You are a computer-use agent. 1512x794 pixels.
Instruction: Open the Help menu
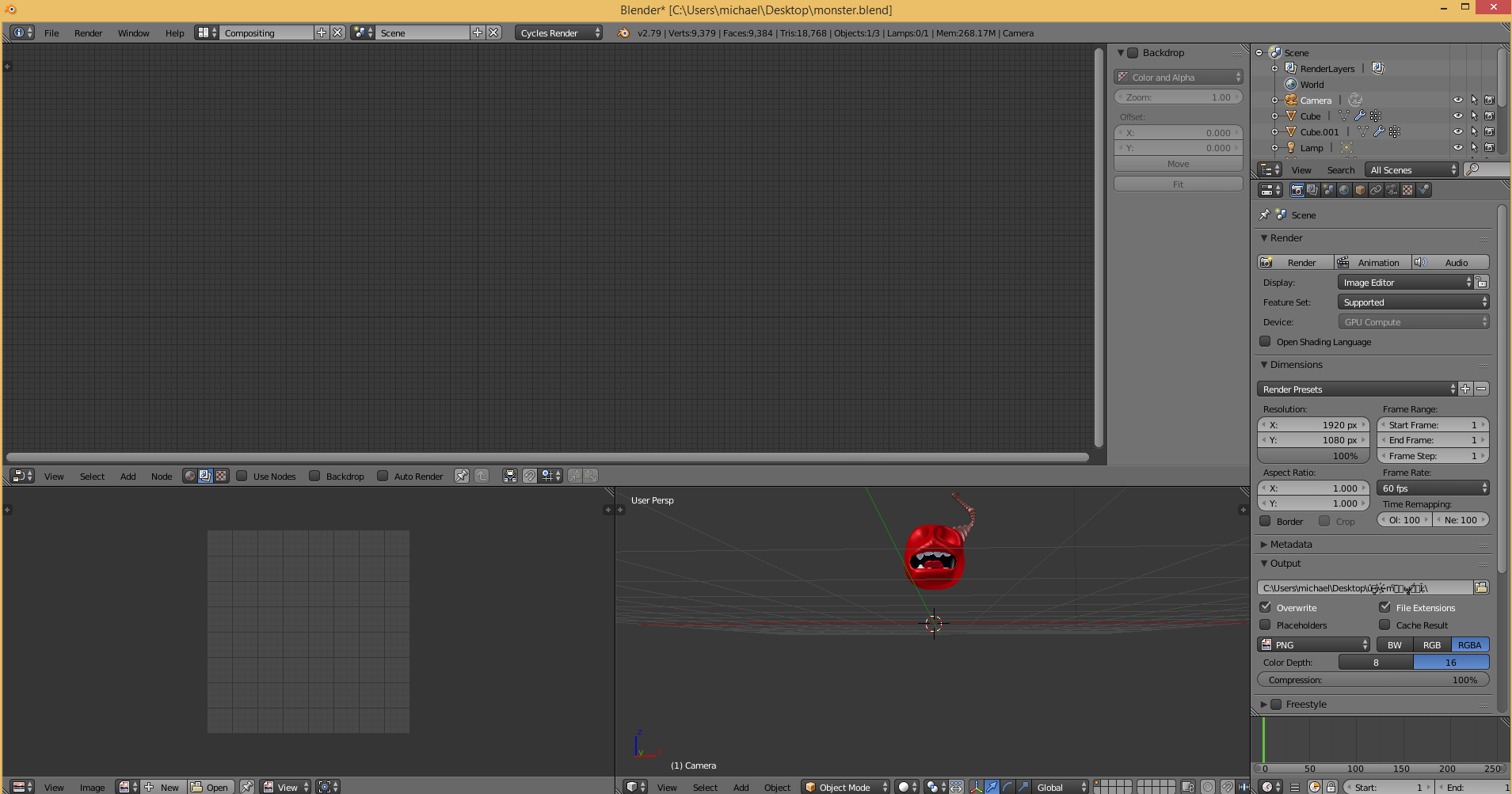point(174,33)
